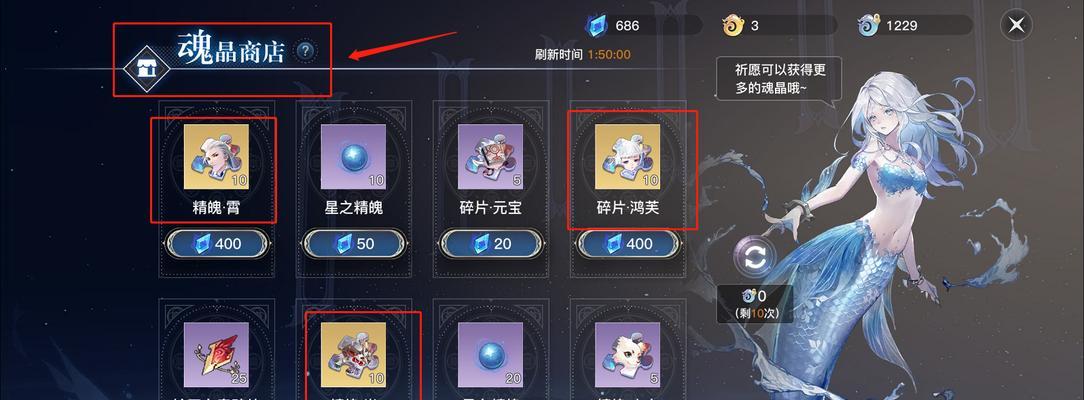Image resolution: width=1084 pixels, height=400 pixels.
Task: Select the 碎片·元宝 puzzle piece item
Action: click(x=490, y=157)
